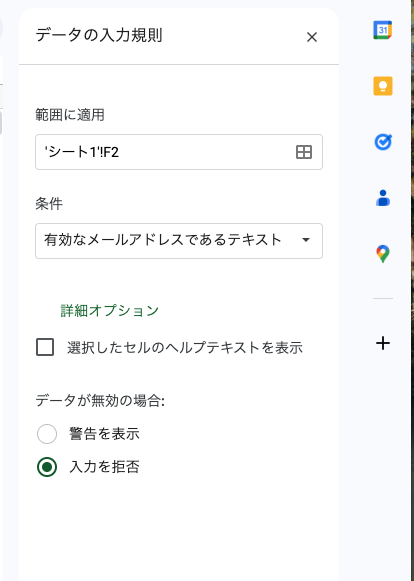The width and height of the screenshot is (414, 581).
Task: Click the select data range grid icon
Action: (304, 152)
